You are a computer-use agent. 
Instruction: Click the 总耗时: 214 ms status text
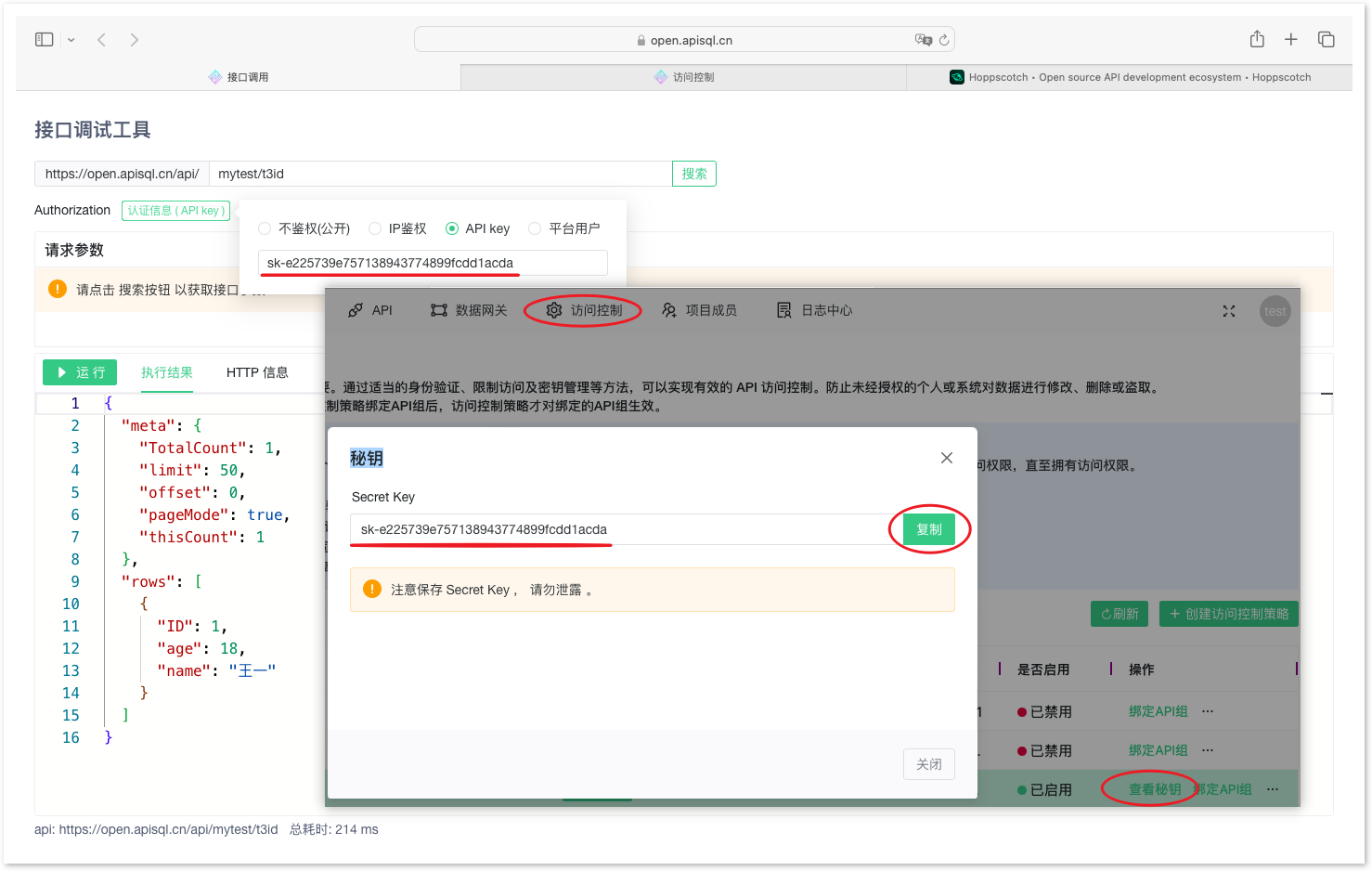coord(334,829)
